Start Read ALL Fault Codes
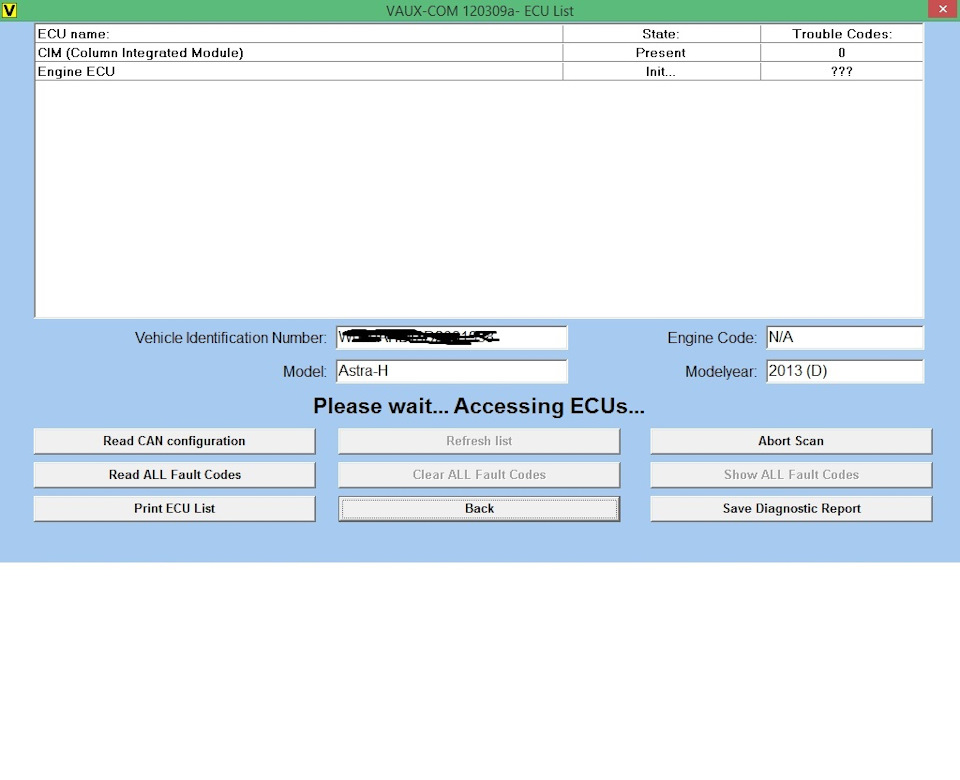960x780 pixels. tap(174, 474)
